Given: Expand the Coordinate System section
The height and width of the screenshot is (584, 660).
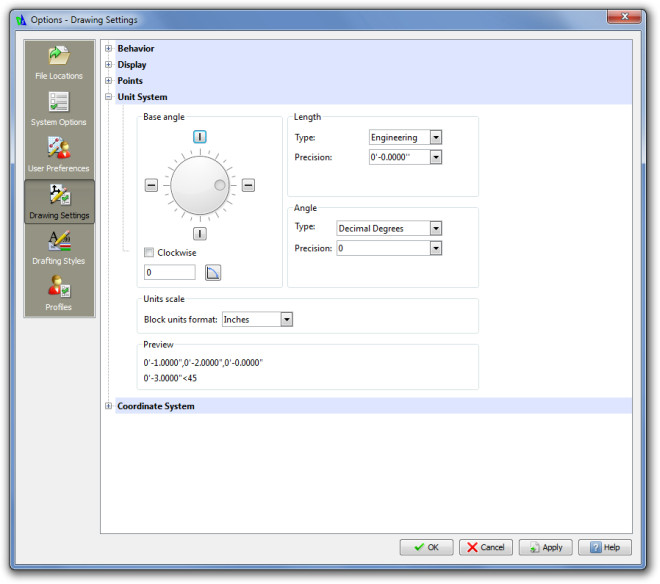Looking at the screenshot, I should coord(108,406).
